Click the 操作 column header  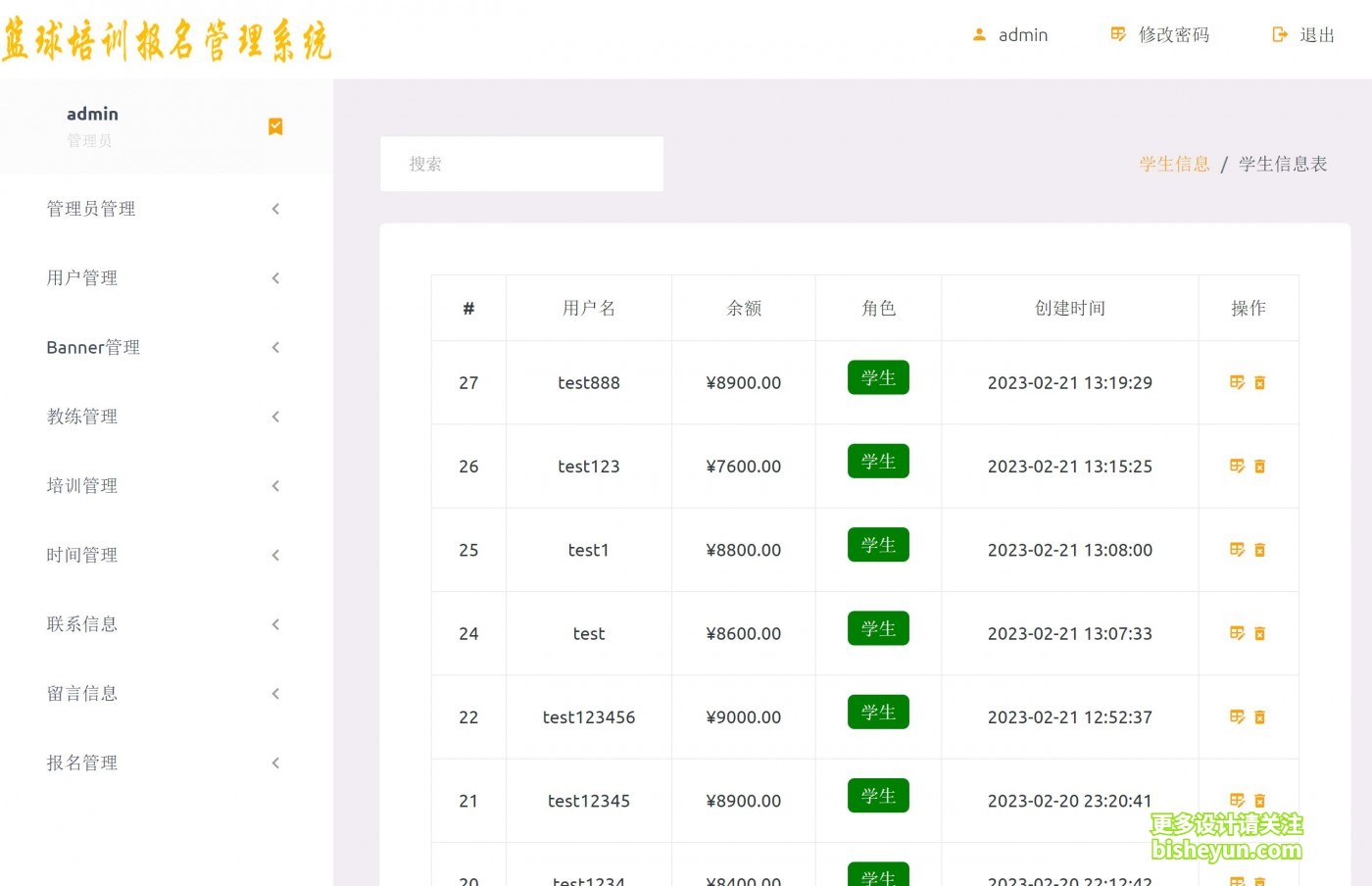coord(1249,308)
